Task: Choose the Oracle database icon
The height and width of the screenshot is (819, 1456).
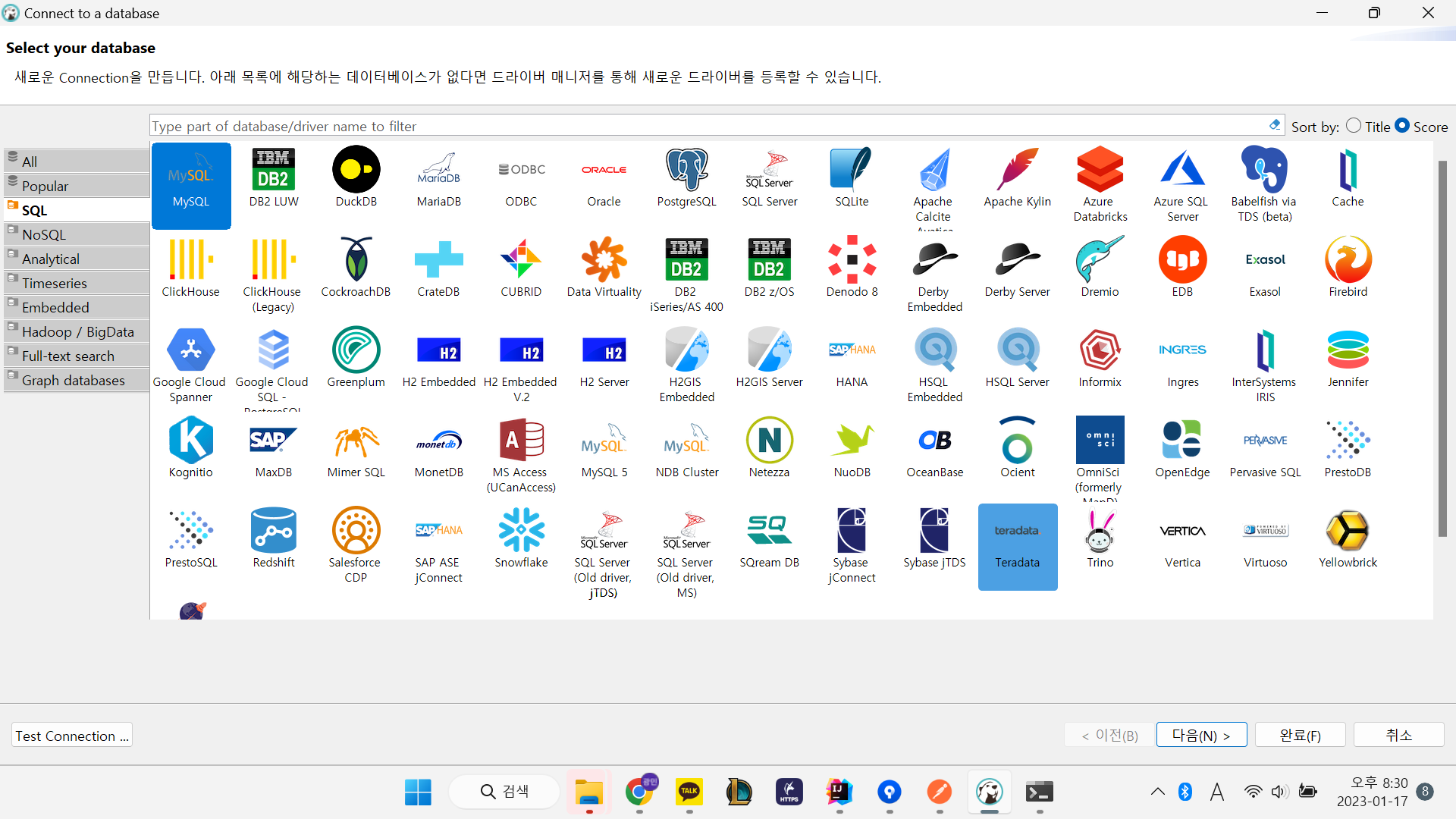Action: (604, 170)
